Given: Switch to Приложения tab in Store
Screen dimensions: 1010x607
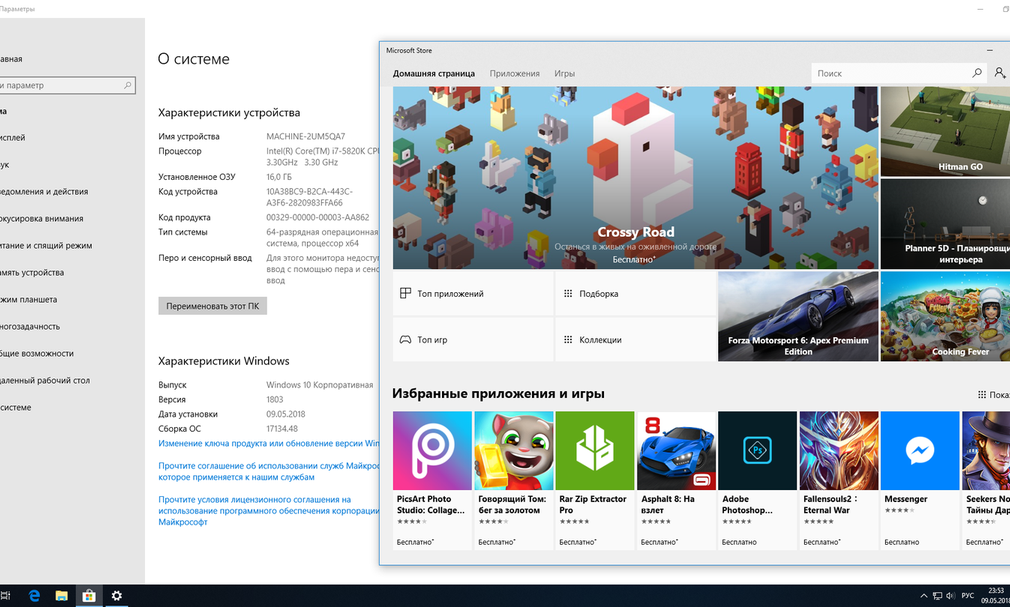Looking at the screenshot, I should (x=514, y=73).
